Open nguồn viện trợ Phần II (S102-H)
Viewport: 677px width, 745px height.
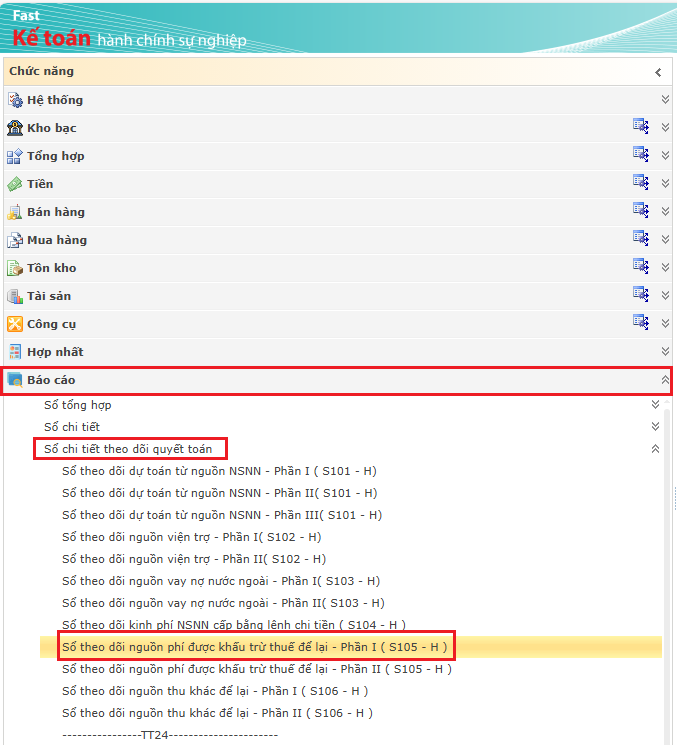pyautogui.click(x=194, y=559)
